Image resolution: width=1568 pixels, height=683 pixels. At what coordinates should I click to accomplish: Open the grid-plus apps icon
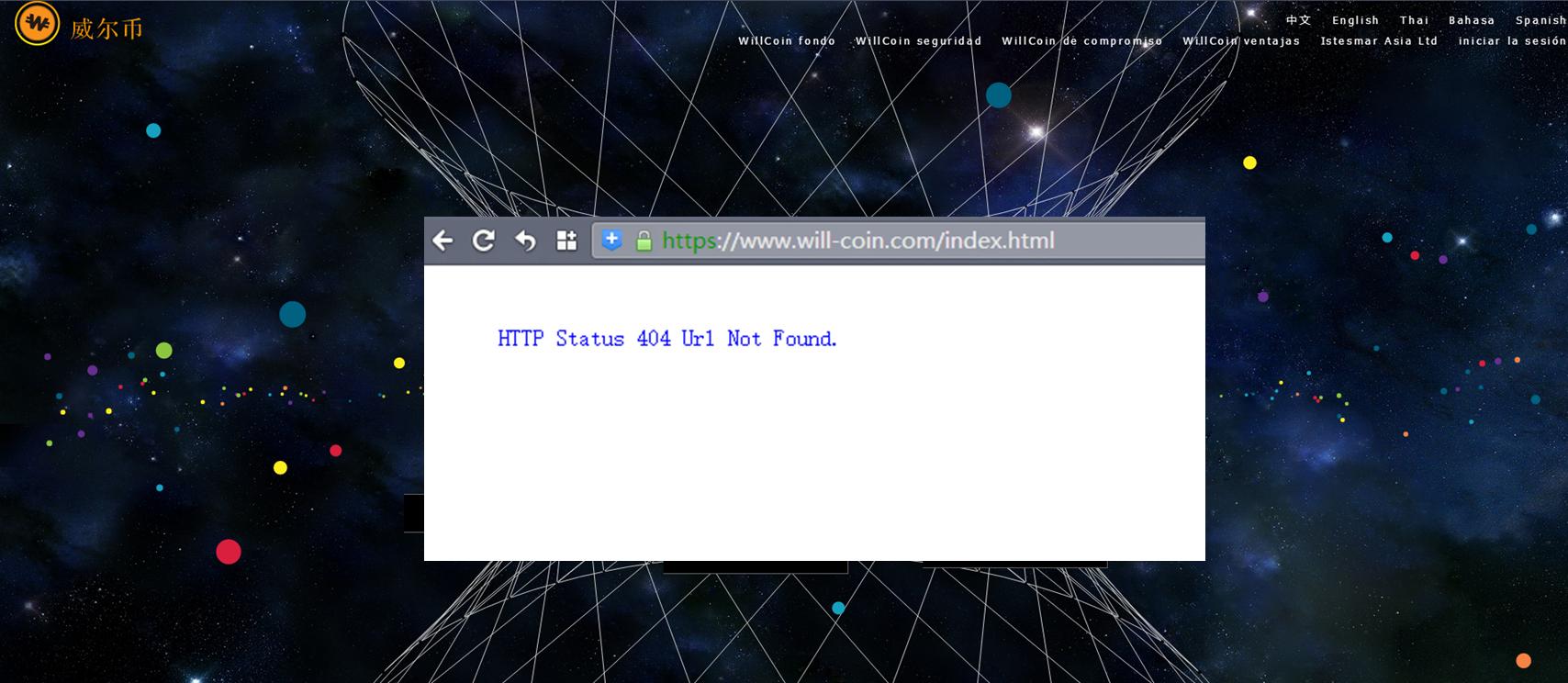pos(566,241)
